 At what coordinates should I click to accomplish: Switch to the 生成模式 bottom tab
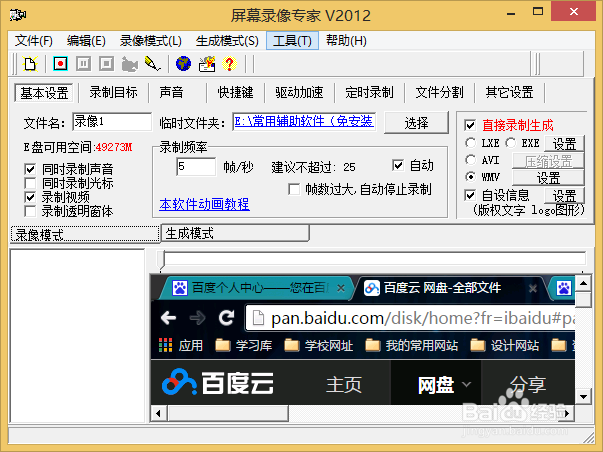[235, 233]
